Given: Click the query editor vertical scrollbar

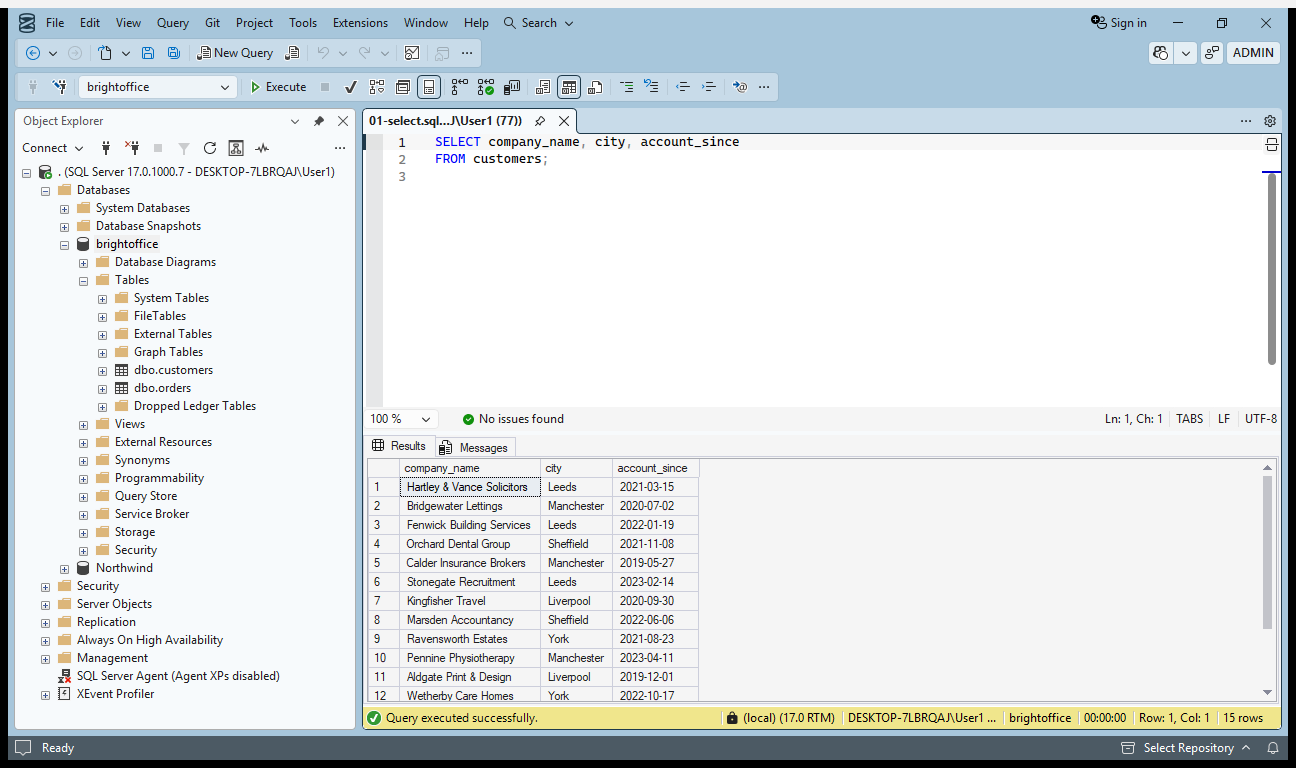Looking at the screenshot, I should click(1272, 270).
